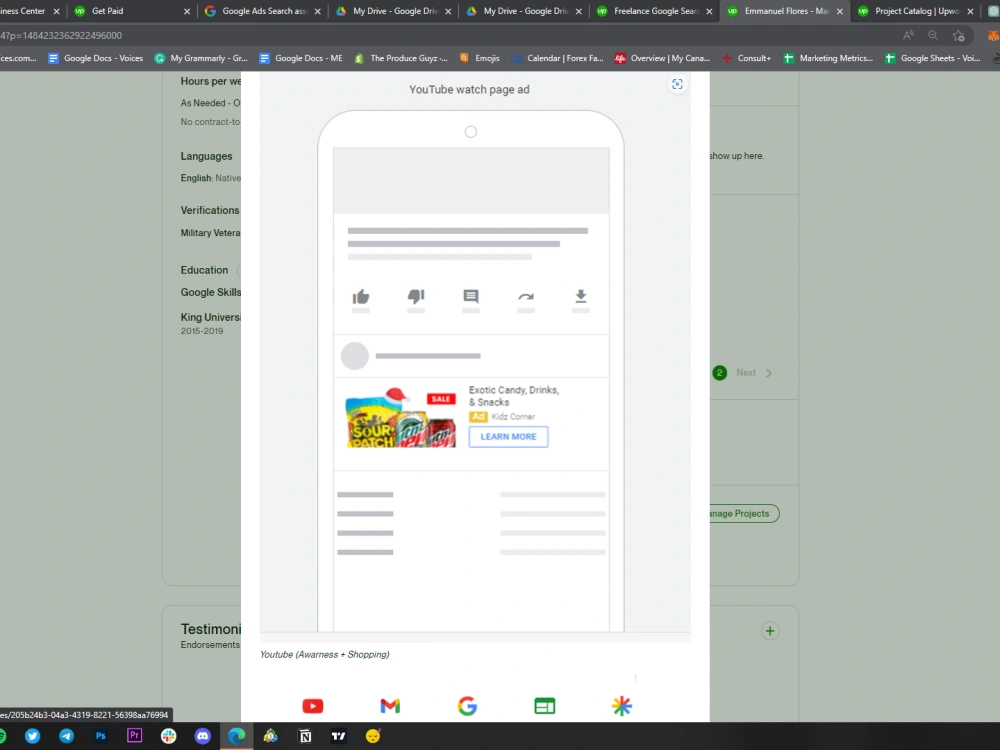Click the fullscreen icon on the image viewer
This screenshot has width=1000, height=750.
677,84
